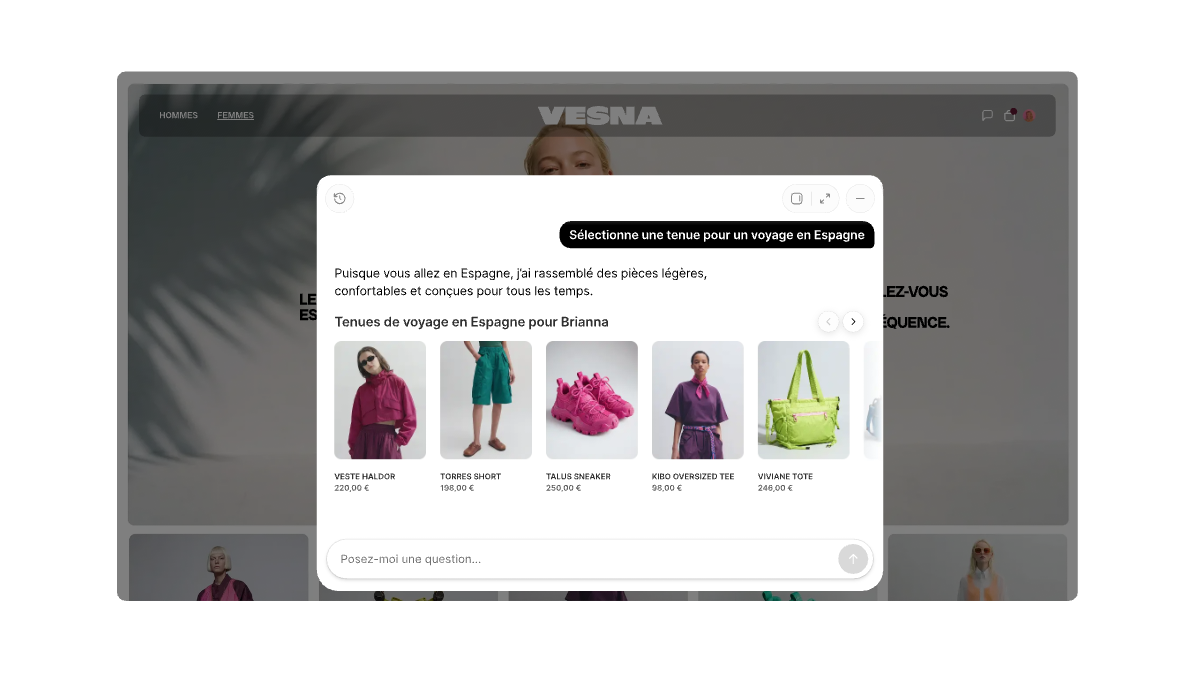Click the 'Sélectionne une tenue' message bubble
Viewport: 1200px width, 675px height.
pyautogui.click(x=717, y=235)
